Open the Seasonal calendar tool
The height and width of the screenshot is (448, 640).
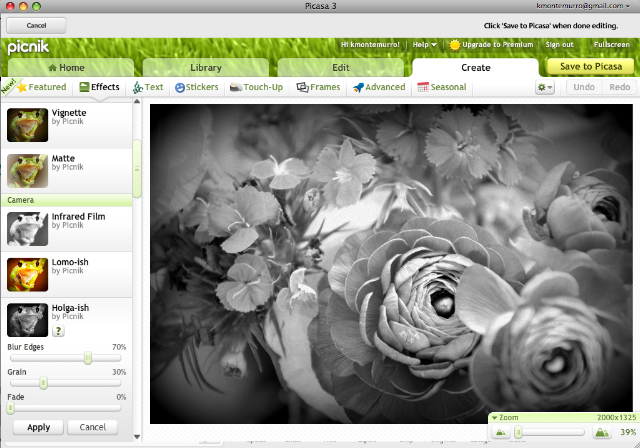click(442, 87)
